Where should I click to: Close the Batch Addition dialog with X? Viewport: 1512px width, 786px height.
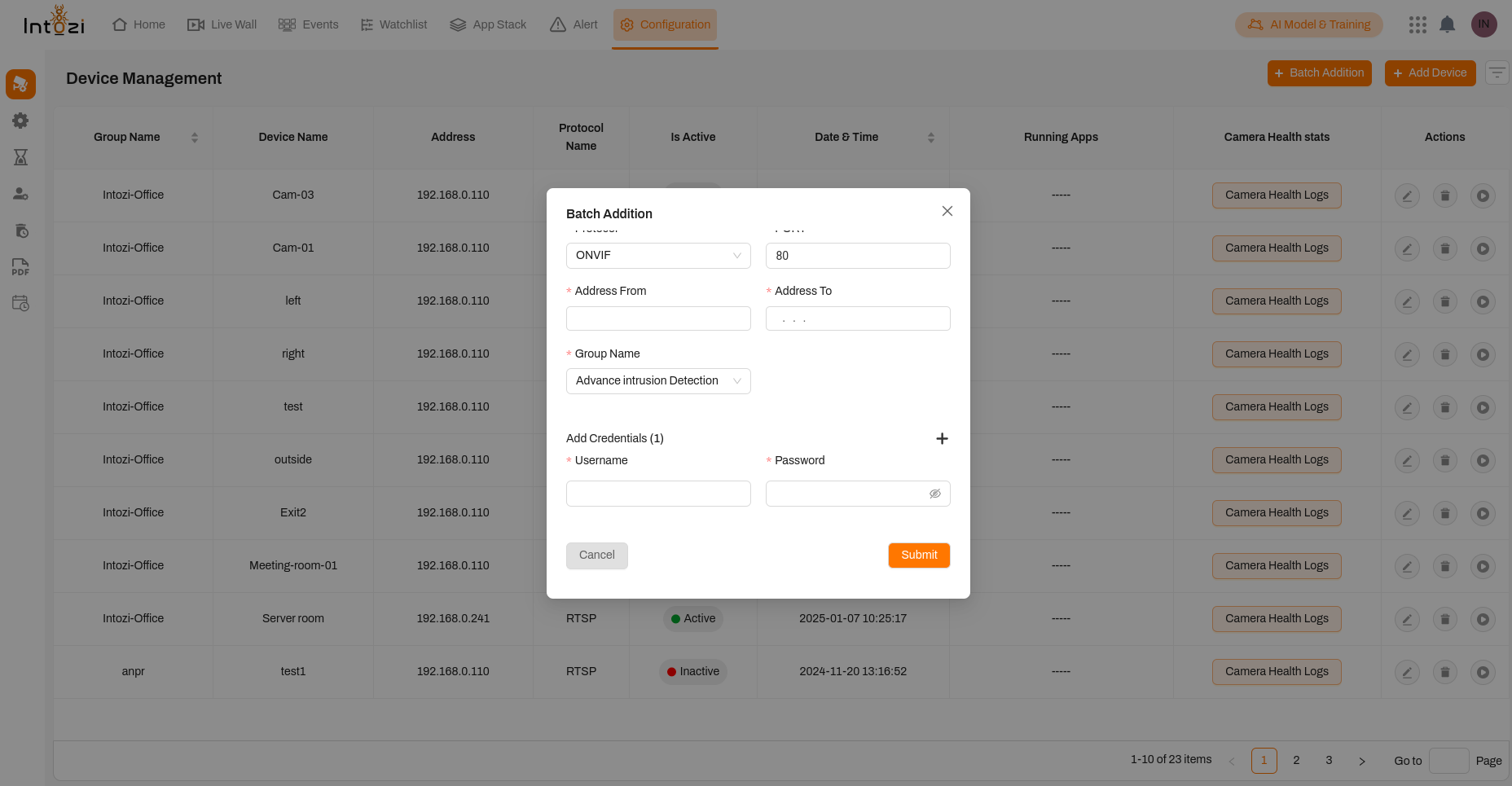click(947, 211)
